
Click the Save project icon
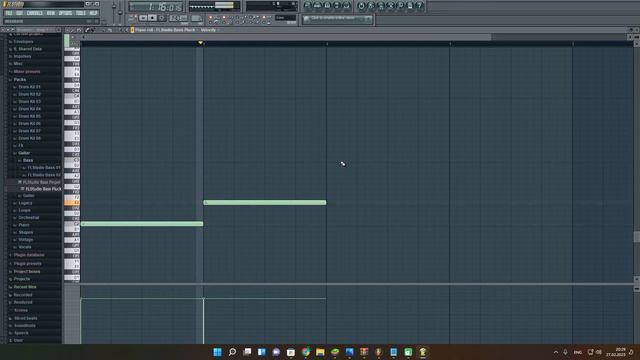[x=371, y=6]
